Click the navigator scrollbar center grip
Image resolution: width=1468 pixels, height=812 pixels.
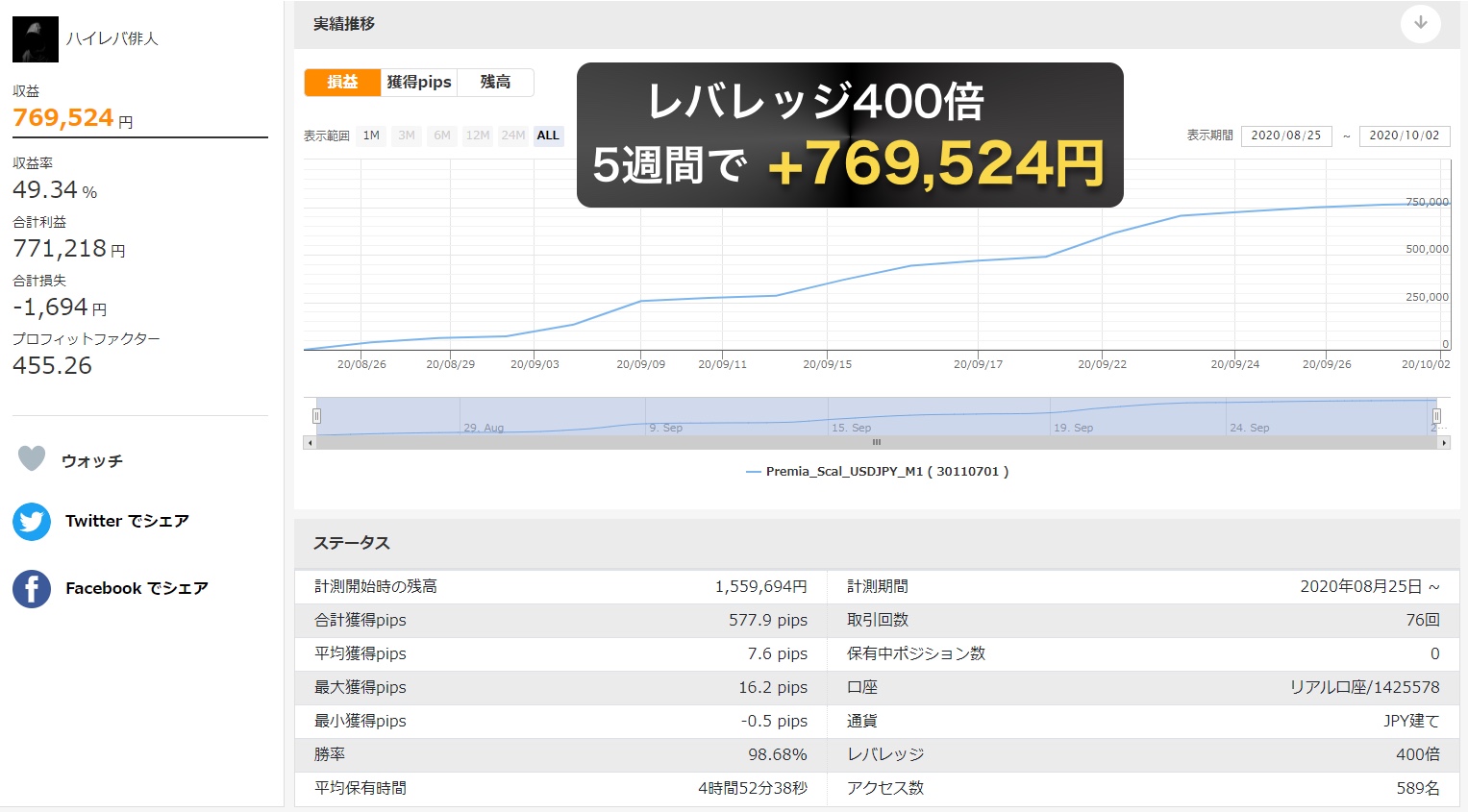pyautogui.click(x=877, y=443)
